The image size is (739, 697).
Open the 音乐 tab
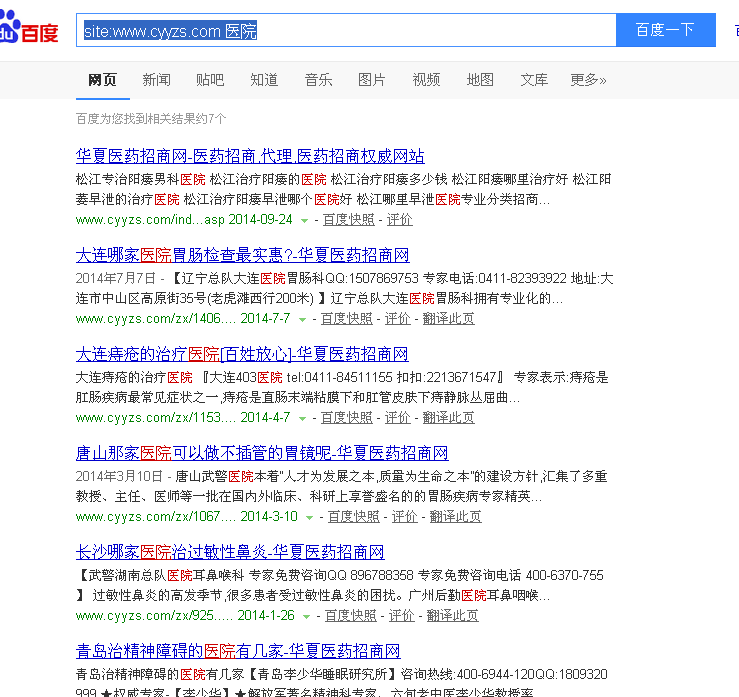[x=318, y=80]
